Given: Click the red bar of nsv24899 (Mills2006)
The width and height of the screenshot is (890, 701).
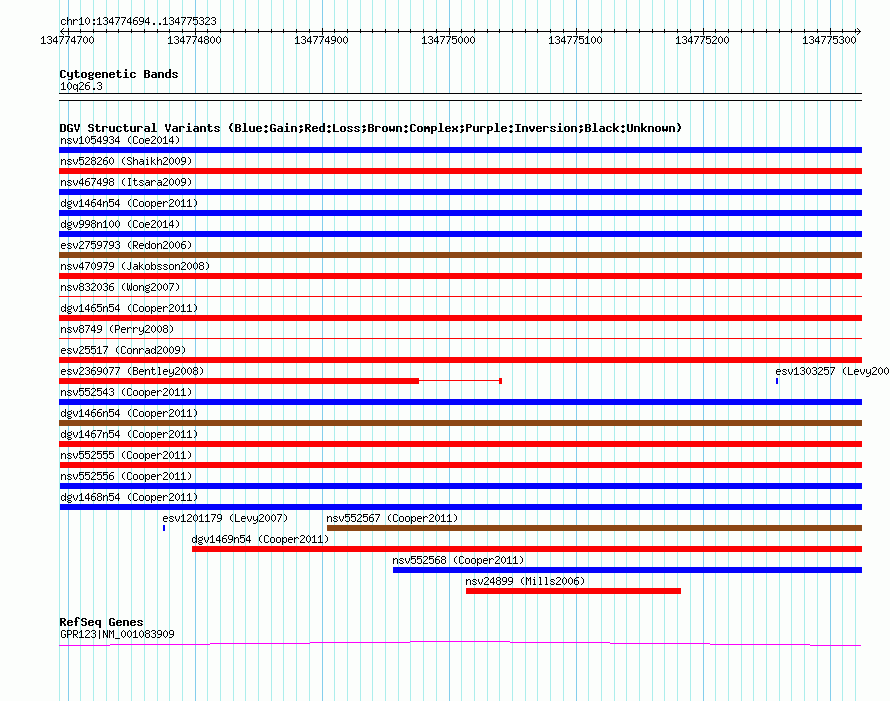Looking at the screenshot, I should click(573, 591).
